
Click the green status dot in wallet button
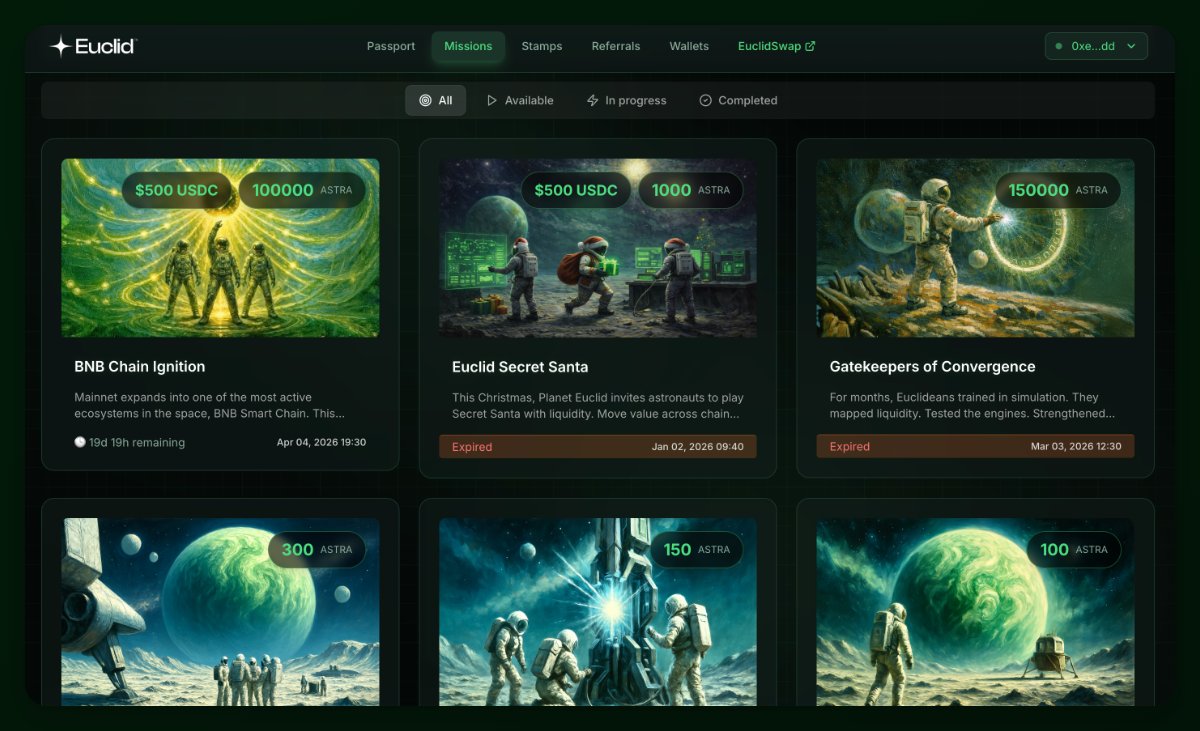1059,46
